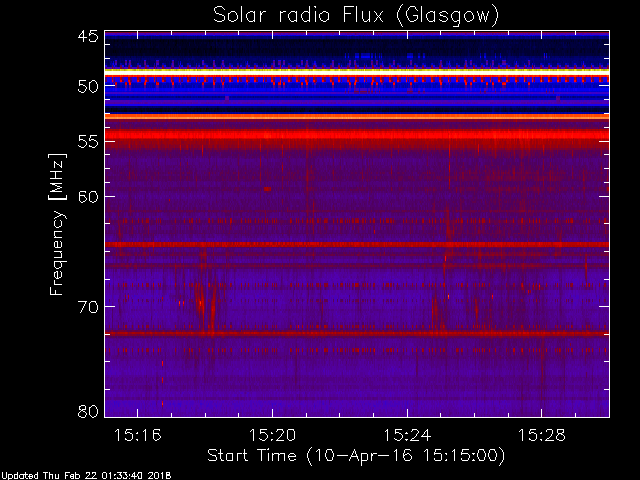Click the '15:24' time tick label
640x480 pixels.
(407, 435)
